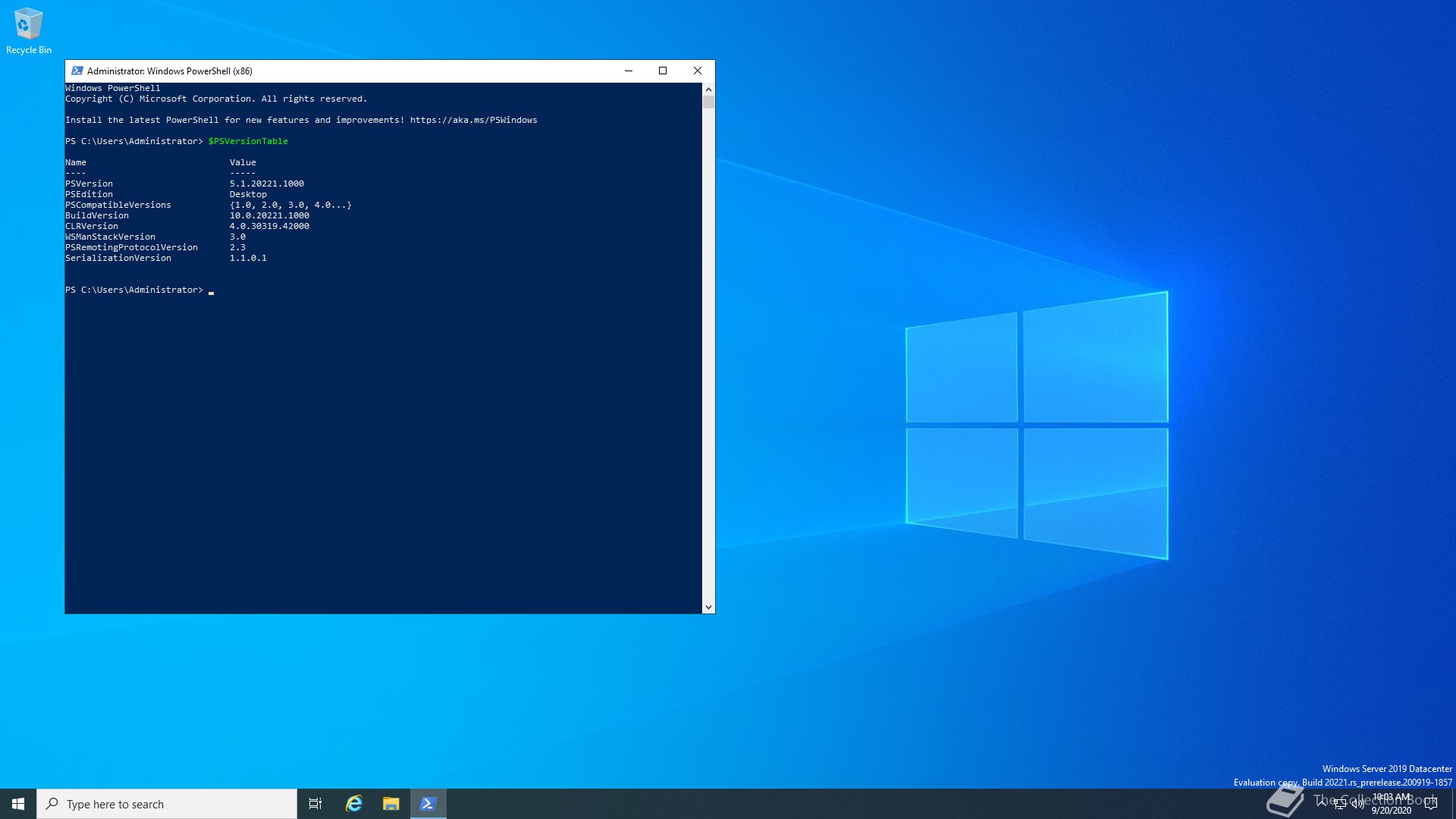Viewport: 1456px width, 819px height.
Task: Maximize the PowerShell window
Action: (663, 71)
